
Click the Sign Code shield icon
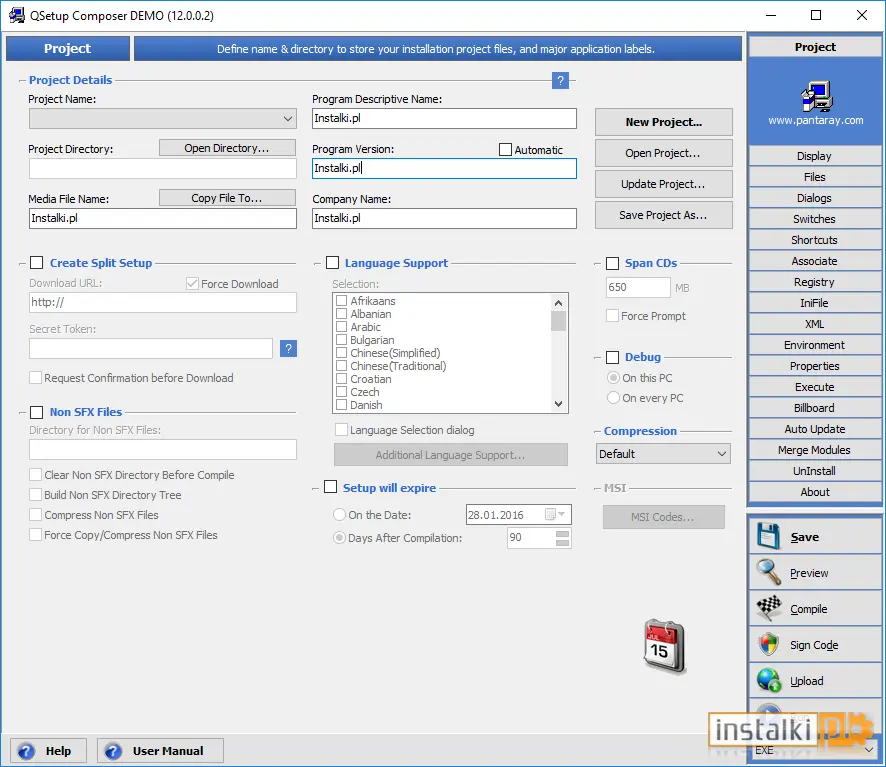pyautogui.click(x=768, y=644)
